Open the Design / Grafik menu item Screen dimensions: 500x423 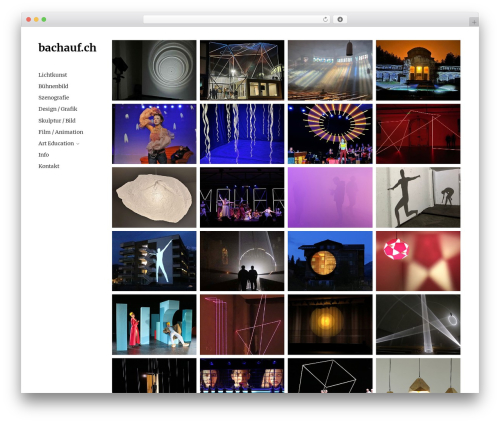(58, 109)
